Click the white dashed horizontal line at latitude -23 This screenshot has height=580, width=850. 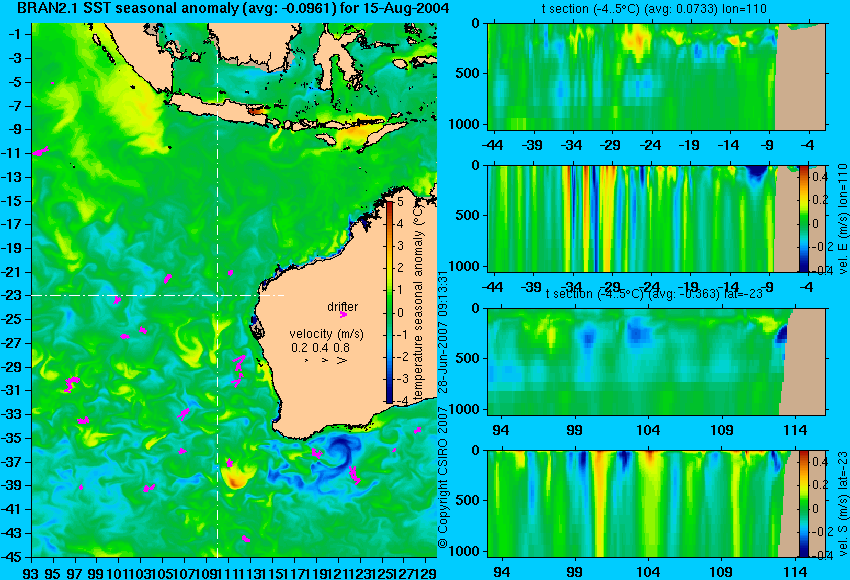[x=158, y=295]
